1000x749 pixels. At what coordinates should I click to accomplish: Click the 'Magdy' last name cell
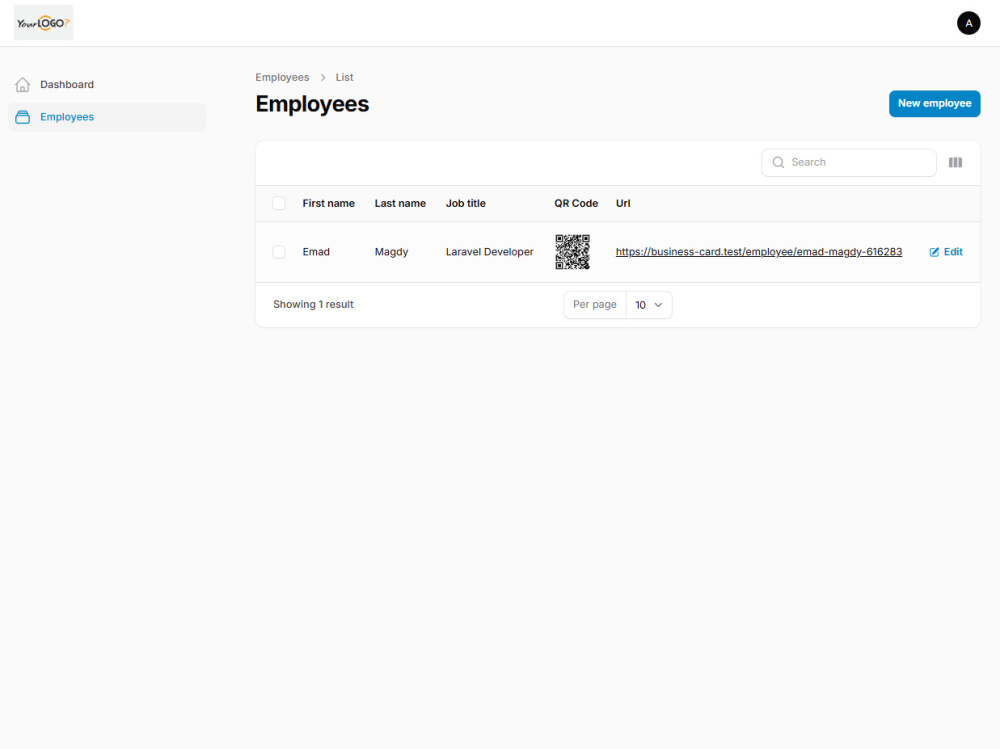coord(391,252)
